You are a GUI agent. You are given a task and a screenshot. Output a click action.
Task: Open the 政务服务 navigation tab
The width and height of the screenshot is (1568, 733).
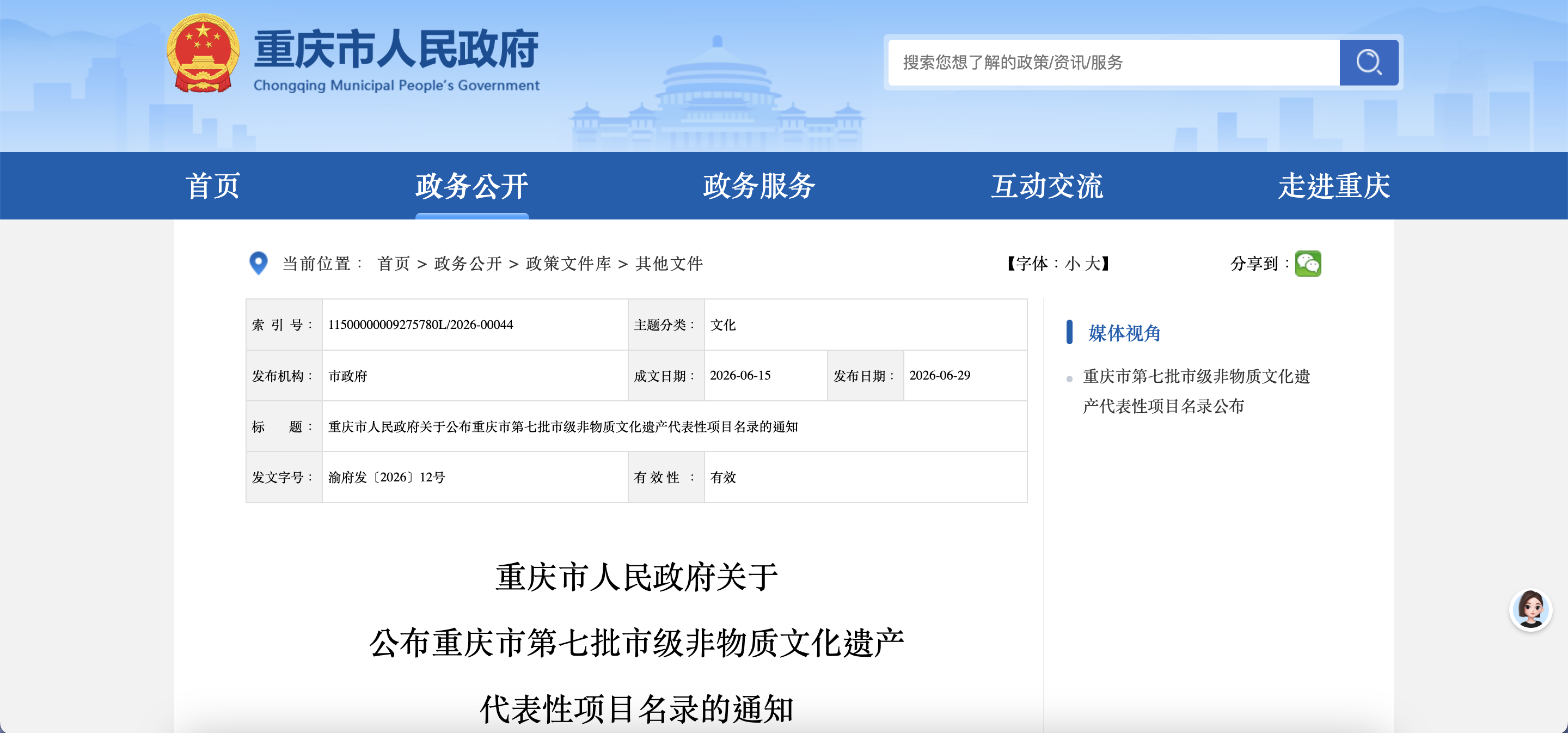[x=759, y=186]
